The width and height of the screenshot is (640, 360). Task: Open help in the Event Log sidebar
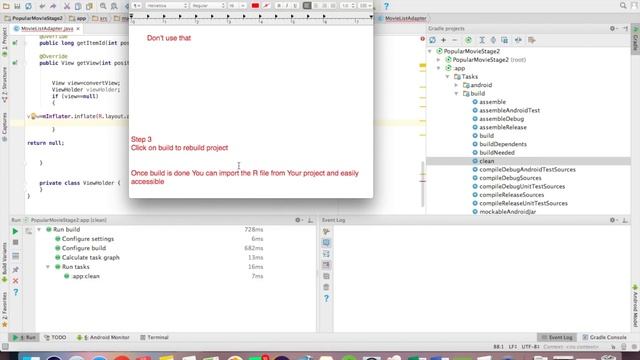pyautogui.click(x=326, y=299)
